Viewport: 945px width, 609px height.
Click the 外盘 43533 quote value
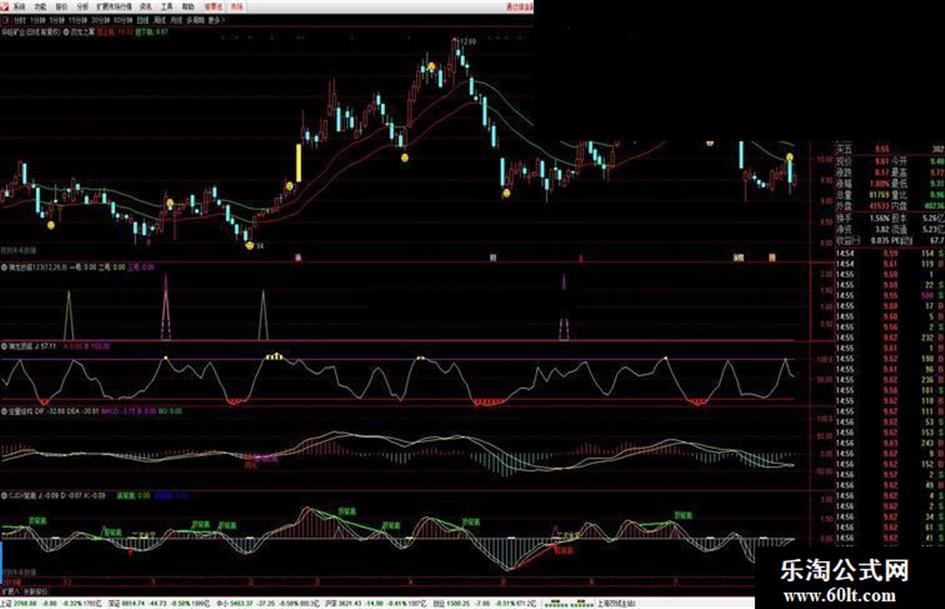pyautogui.click(x=880, y=206)
